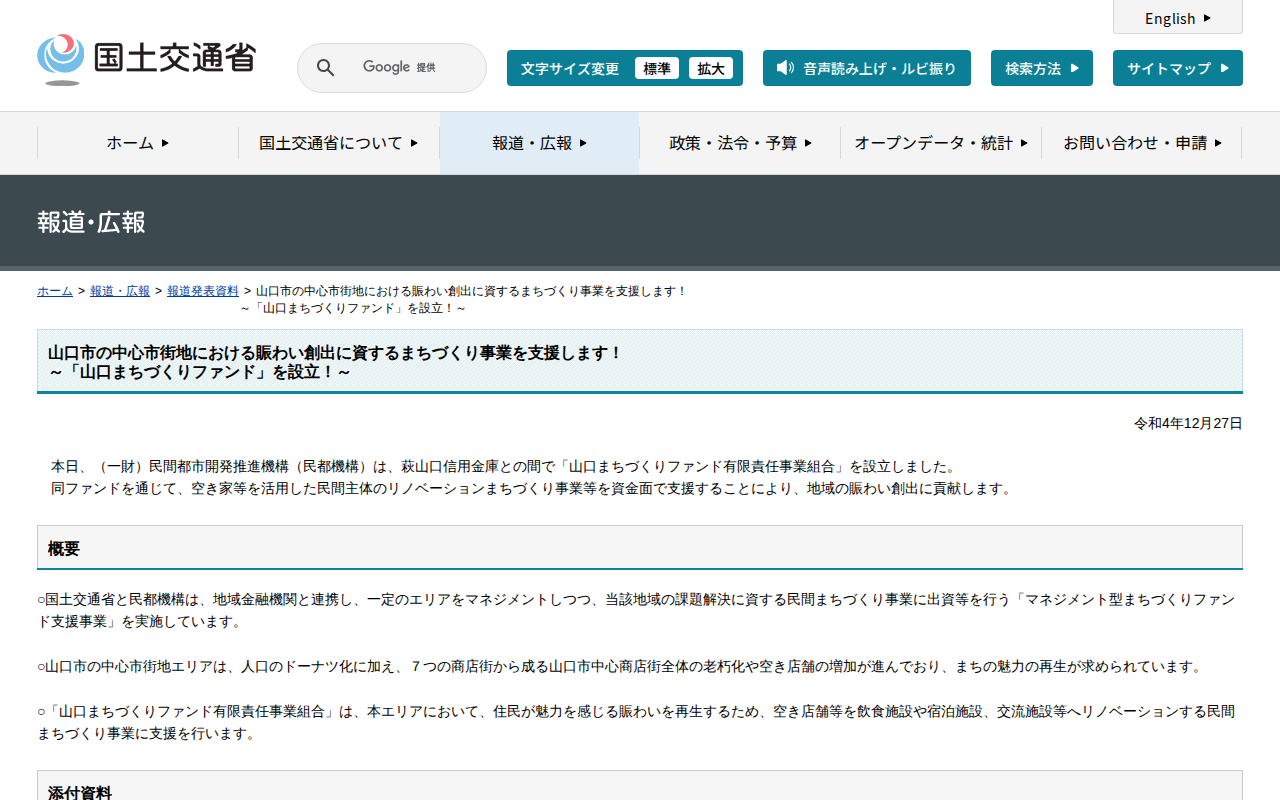Open the オープンデータ・統計 menu item
The image size is (1280, 800).
[941, 143]
